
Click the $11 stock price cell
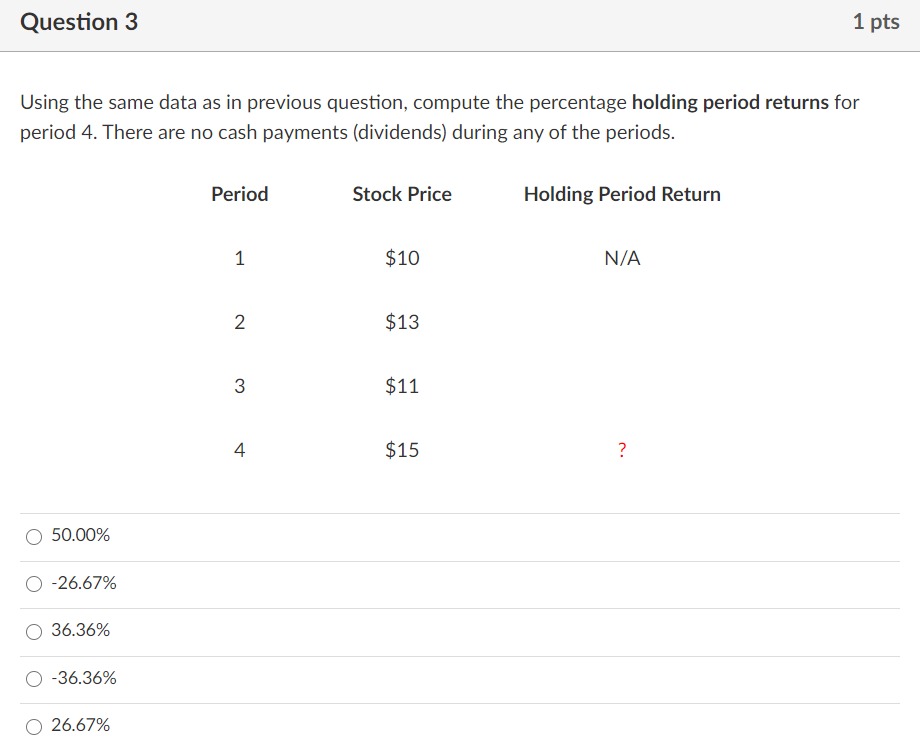(402, 386)
